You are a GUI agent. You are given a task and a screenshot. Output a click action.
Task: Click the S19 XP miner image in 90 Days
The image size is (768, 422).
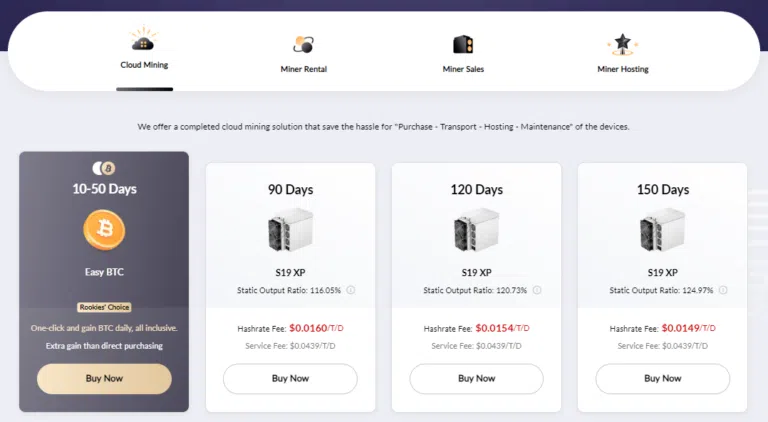coord(290,230)
